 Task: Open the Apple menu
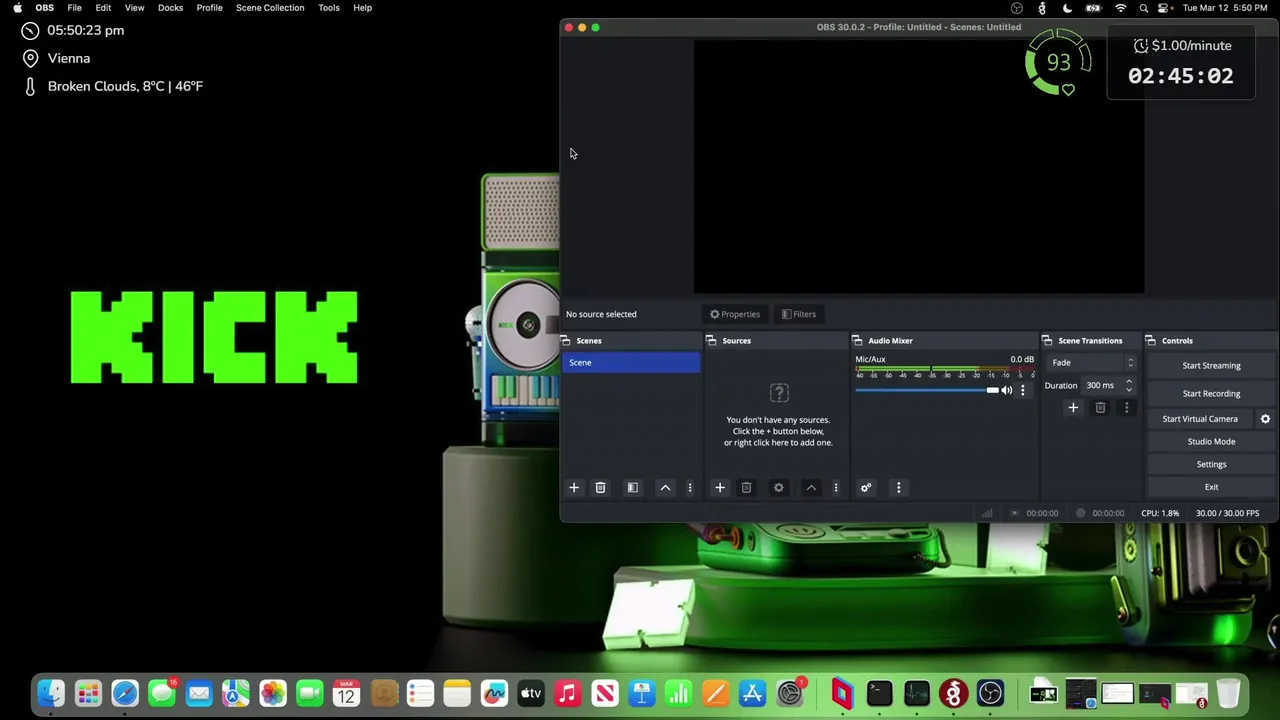click(17, 8)
